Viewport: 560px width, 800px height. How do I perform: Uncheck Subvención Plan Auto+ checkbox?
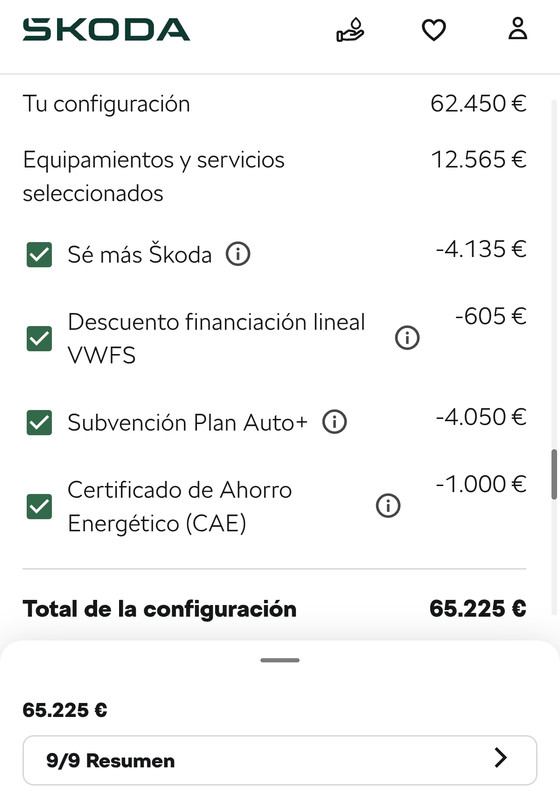(x=39, y=422)
